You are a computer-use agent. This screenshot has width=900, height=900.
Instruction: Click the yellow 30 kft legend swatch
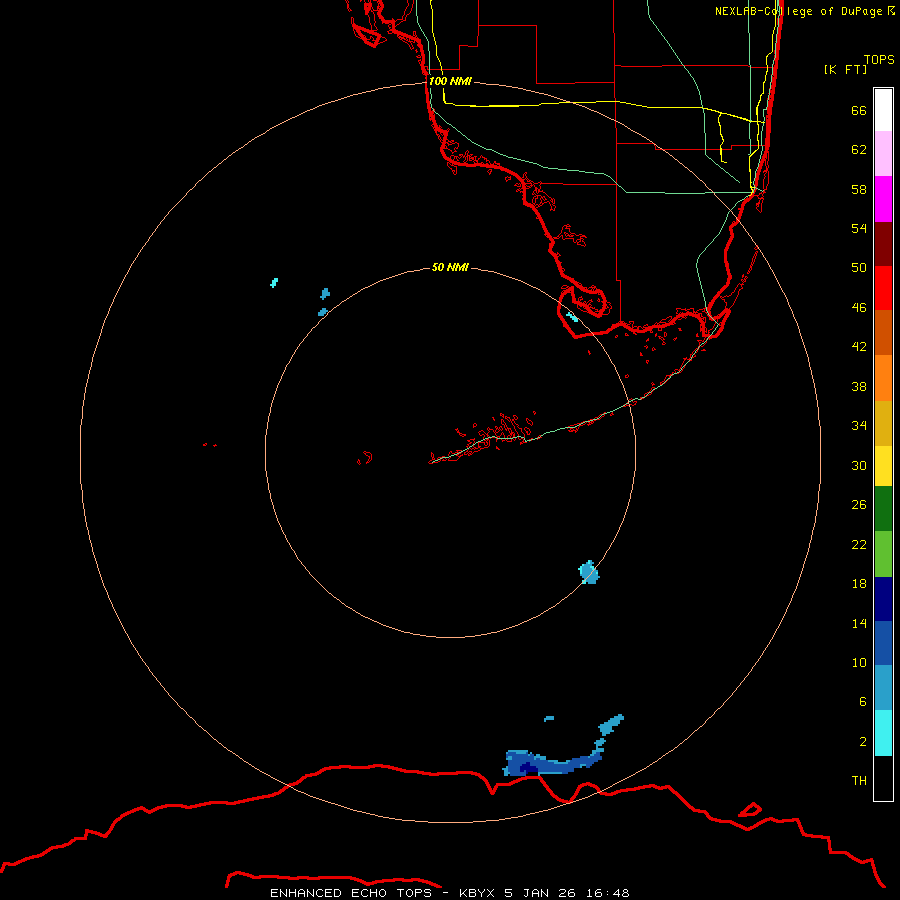click(883, 466)
